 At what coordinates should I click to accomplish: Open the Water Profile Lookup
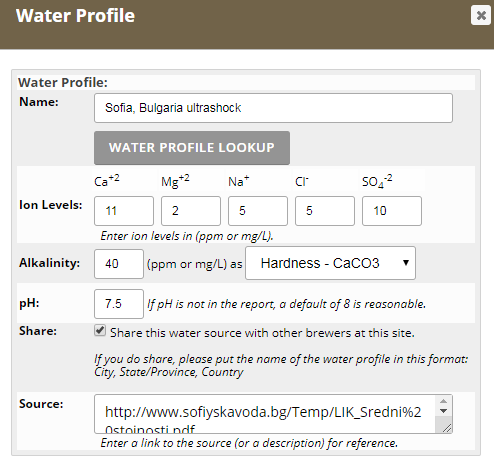[192, 148]
